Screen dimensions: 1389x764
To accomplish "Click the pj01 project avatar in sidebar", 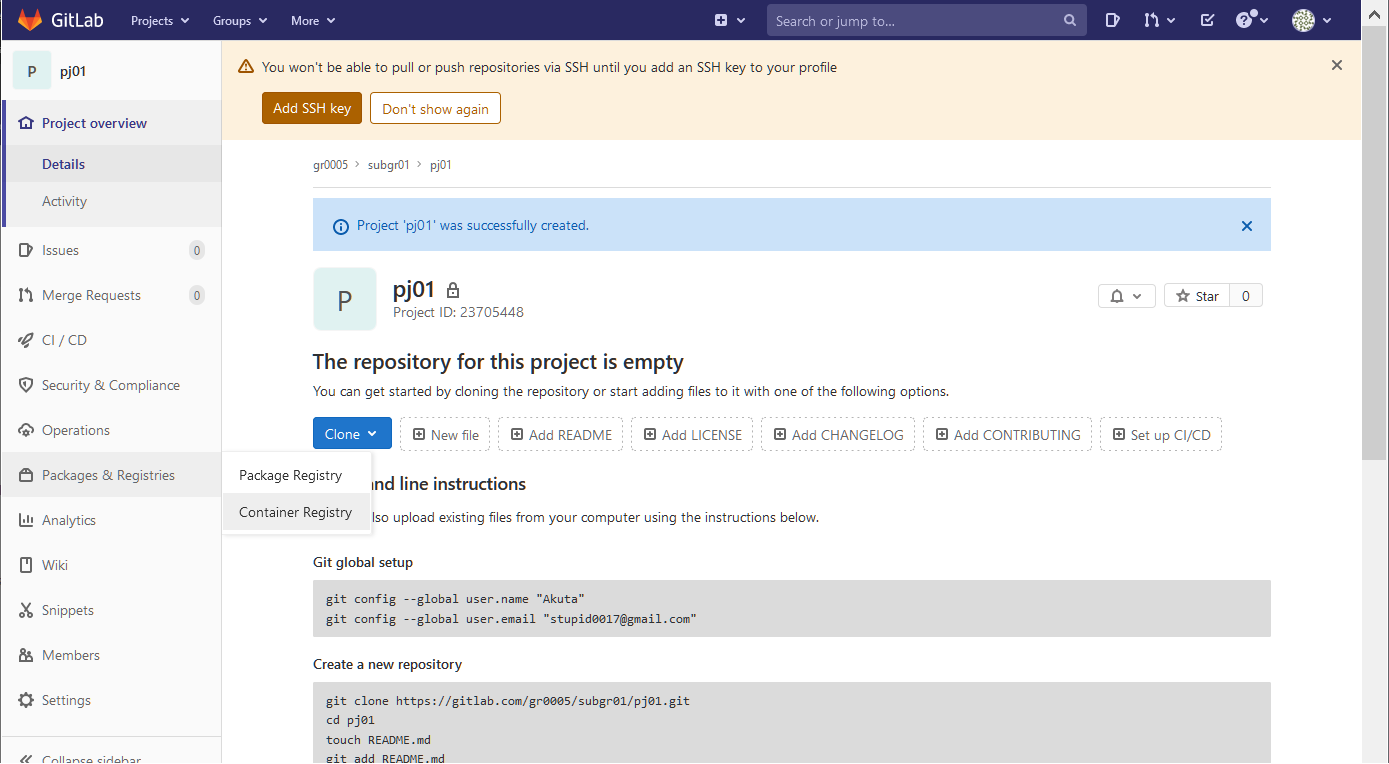I will (x=32, y=71).
